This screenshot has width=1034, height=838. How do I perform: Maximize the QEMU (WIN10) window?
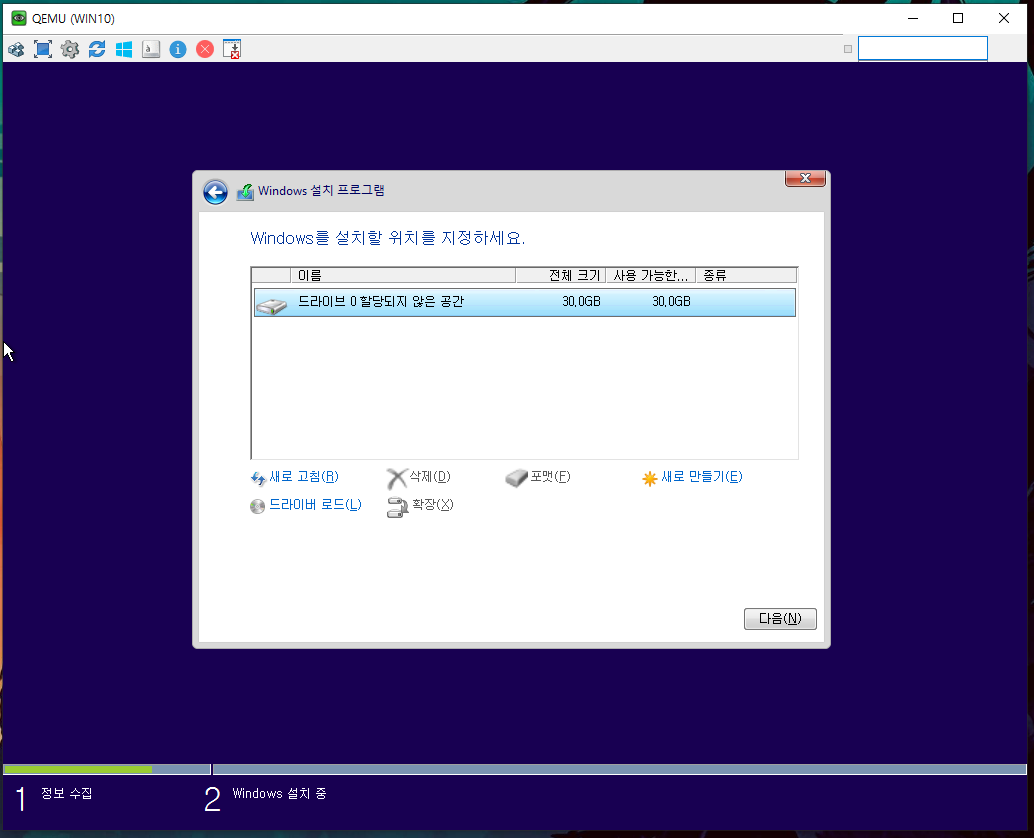coord(958,18)
